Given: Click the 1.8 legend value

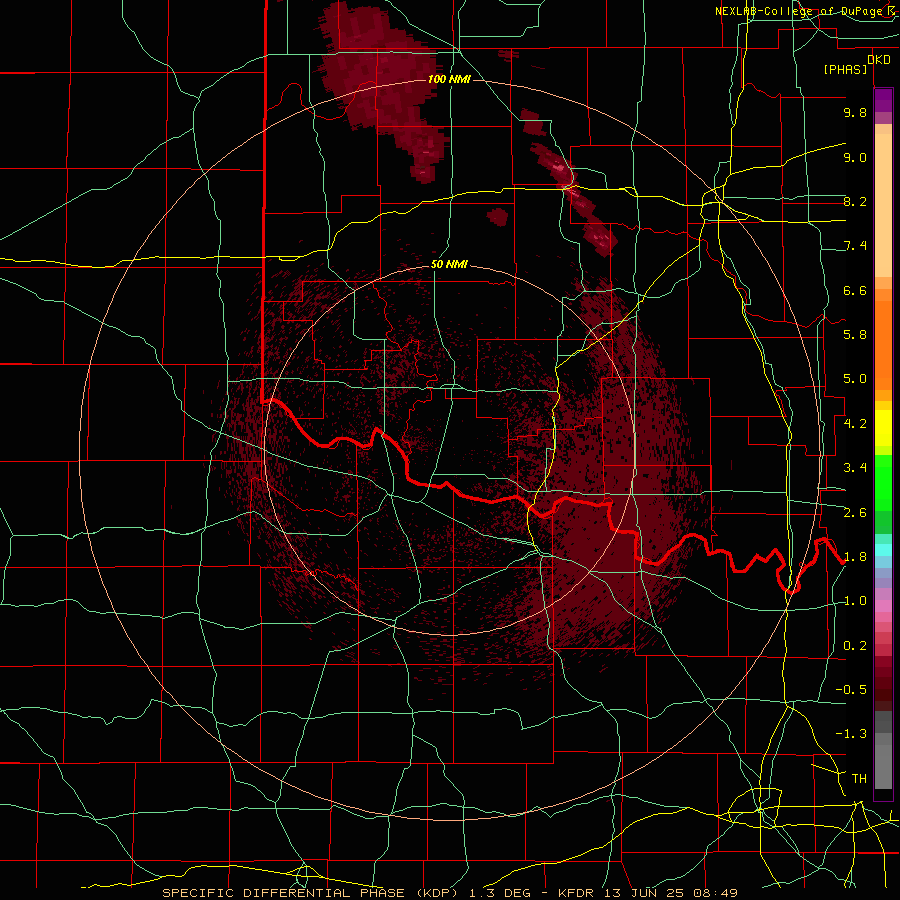Looking at the screenshot, I should point(855,557).
